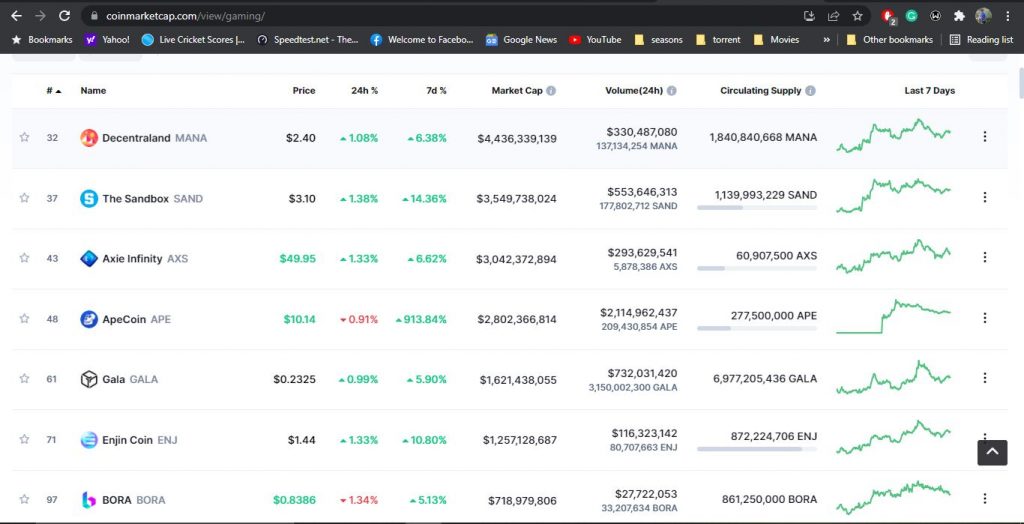The height and width of the screenshot is (524, 1024).
Task: Open more options for Gala row
Action: (985, 378)
